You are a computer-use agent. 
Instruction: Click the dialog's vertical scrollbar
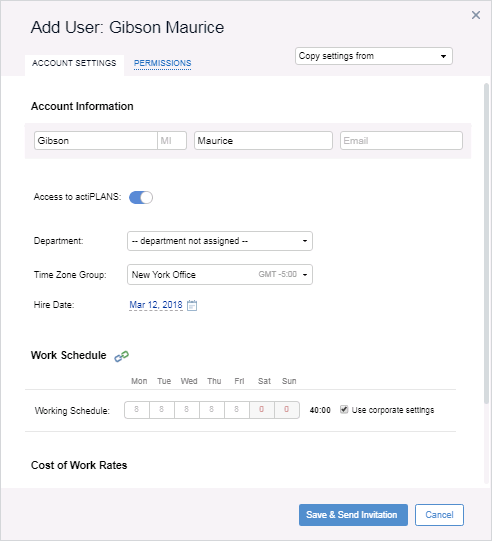(x=486, y=242)
